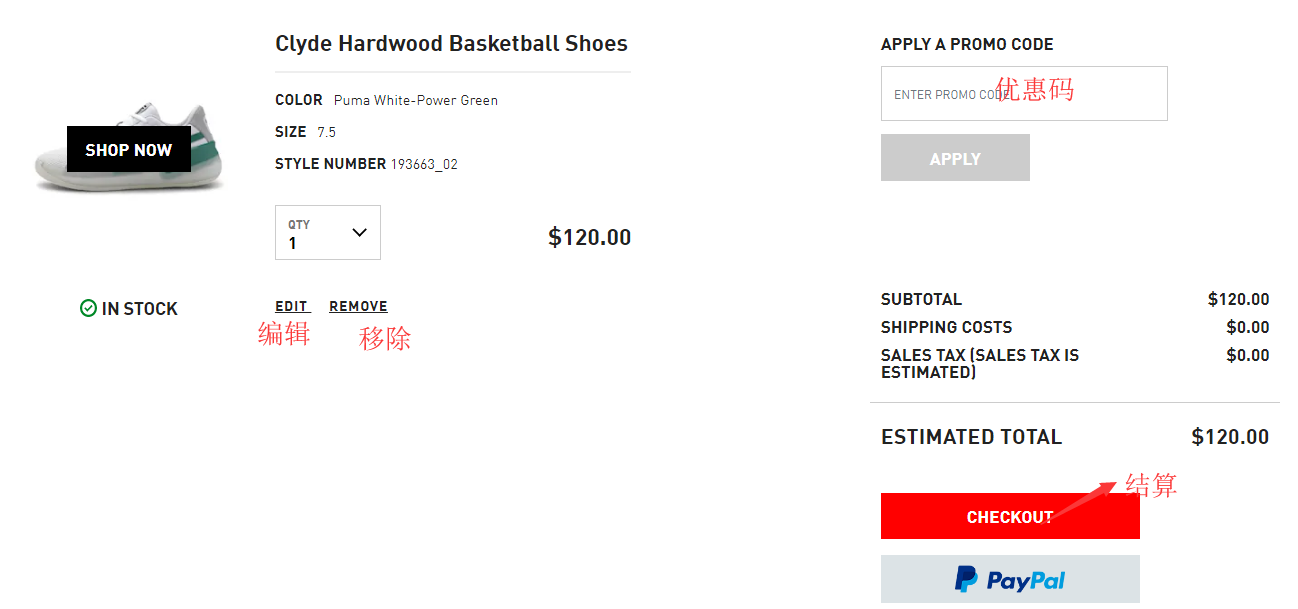Click the red 结算 annotation
This screenshot has height=609, width=1298.
click(x=1151, y=485)
